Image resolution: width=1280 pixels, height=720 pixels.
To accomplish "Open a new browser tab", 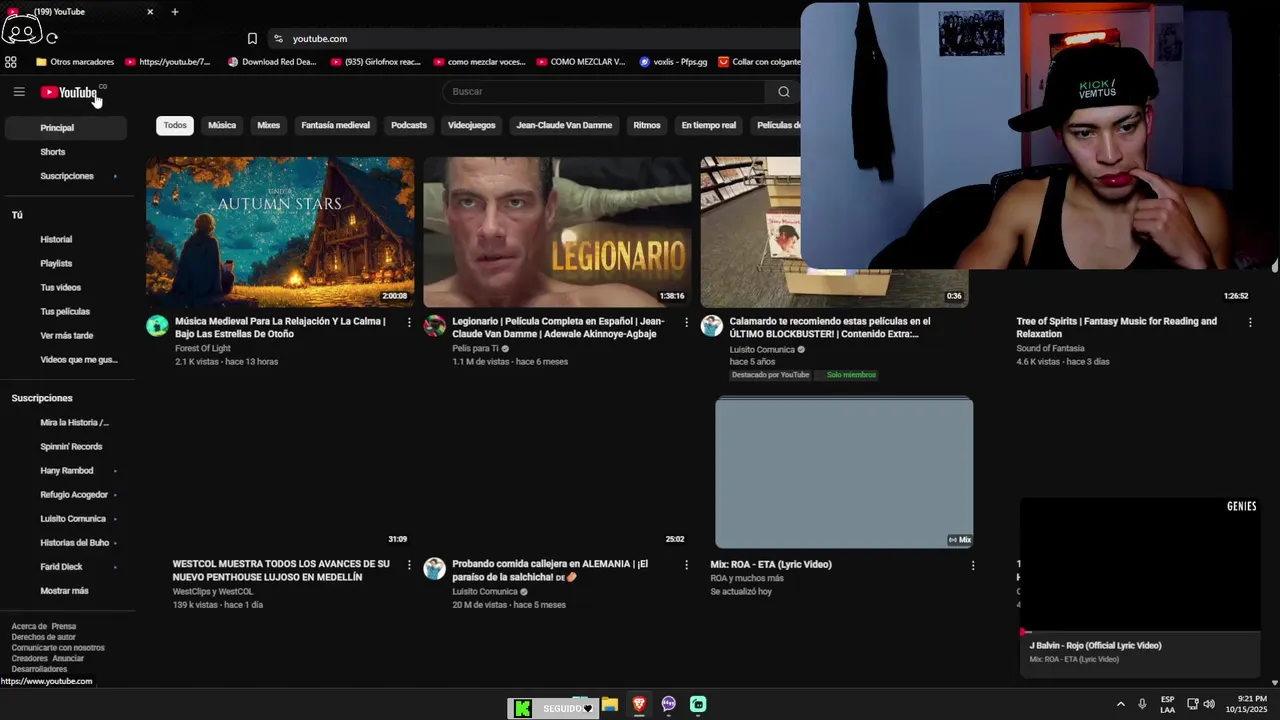I will tap(175, 12).
